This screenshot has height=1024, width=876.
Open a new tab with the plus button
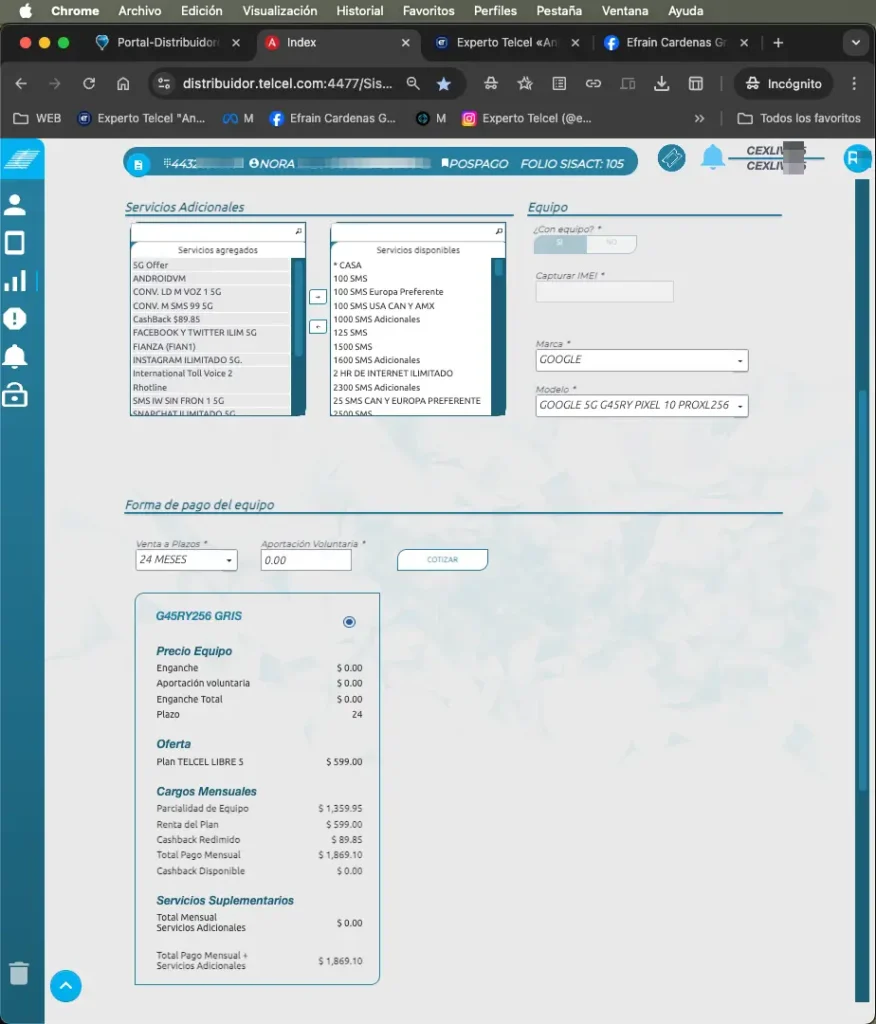778,42
